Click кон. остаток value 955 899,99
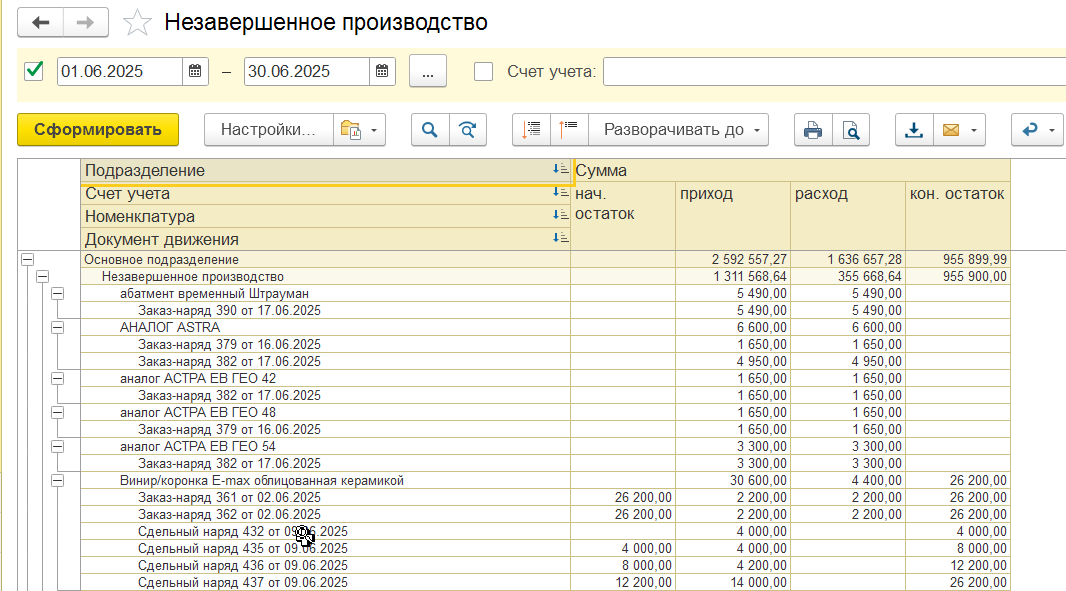Viewport: 1066px width, 591px height. 974,260
